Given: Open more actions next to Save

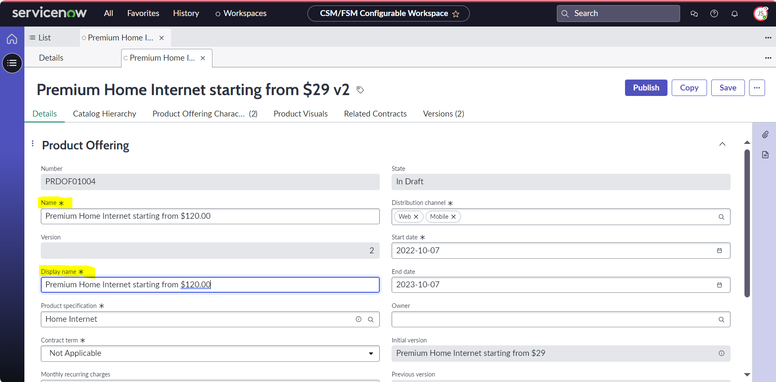Looking at the screenshot, I should tap(757, 88).
